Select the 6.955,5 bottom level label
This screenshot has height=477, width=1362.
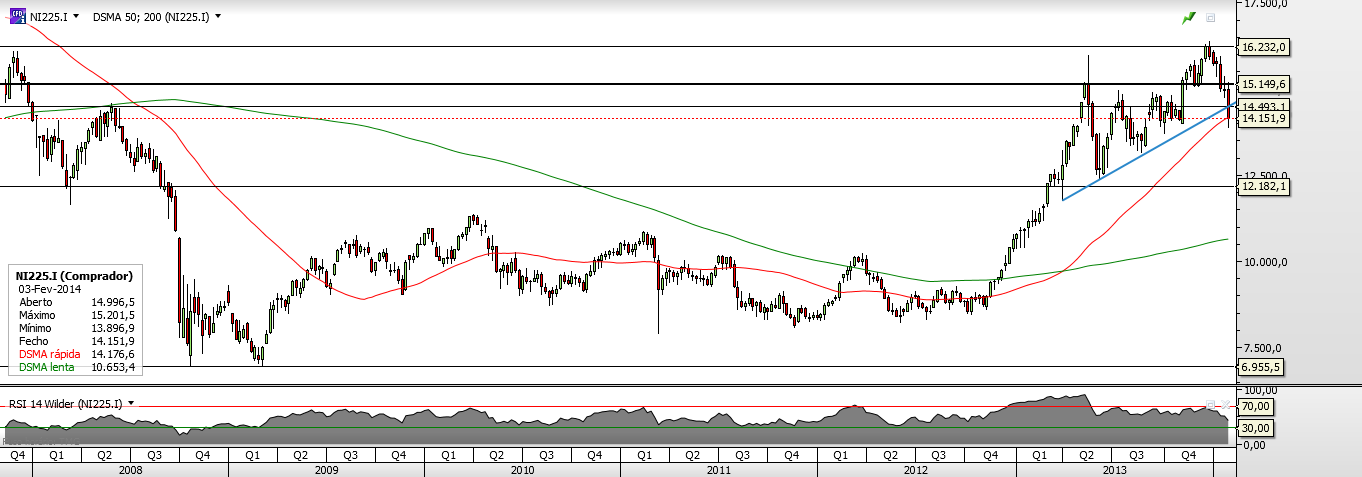point(1262,367)
